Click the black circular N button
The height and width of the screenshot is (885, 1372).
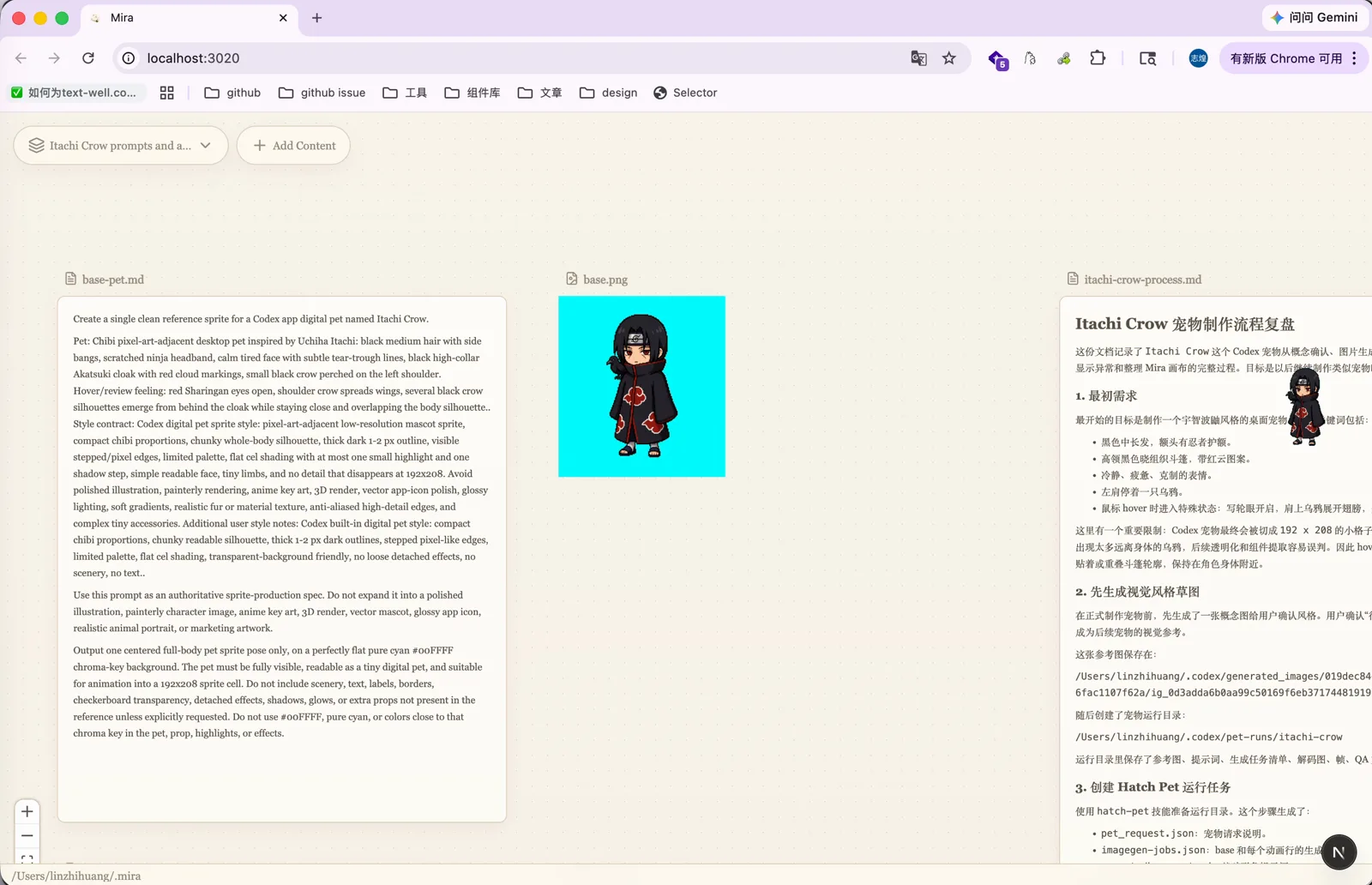point(1339,852)
